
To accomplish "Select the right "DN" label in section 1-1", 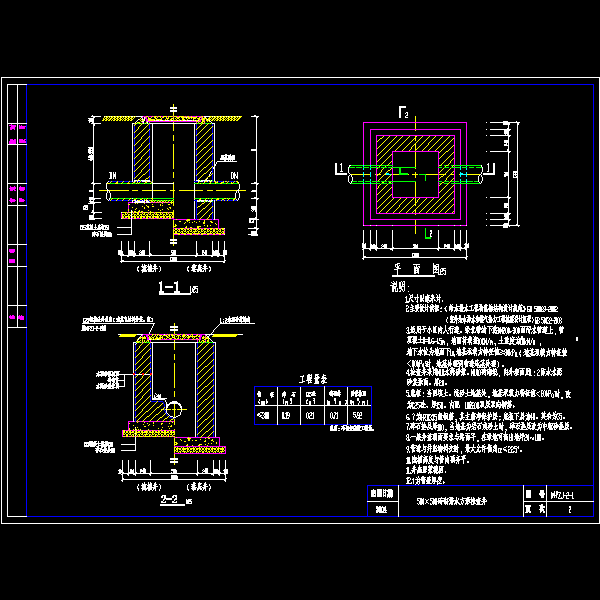I will point(234,175).
